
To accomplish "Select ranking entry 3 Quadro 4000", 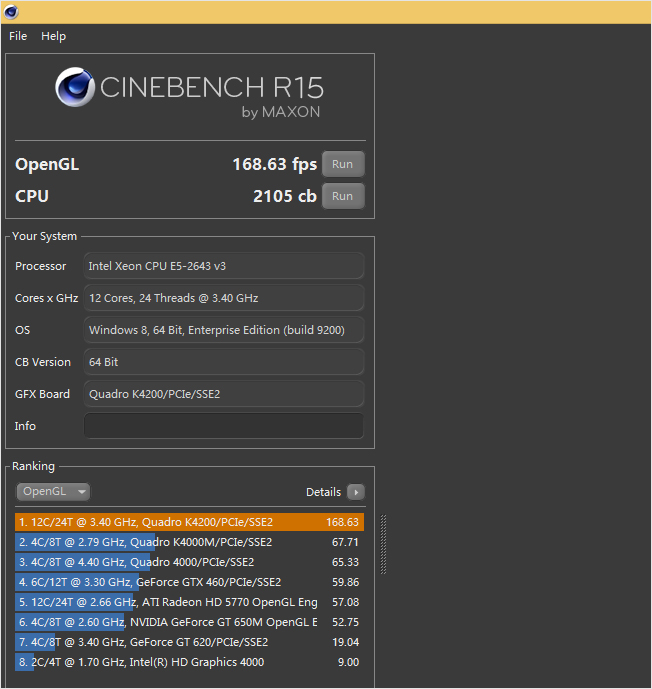I will coord(189,562).
